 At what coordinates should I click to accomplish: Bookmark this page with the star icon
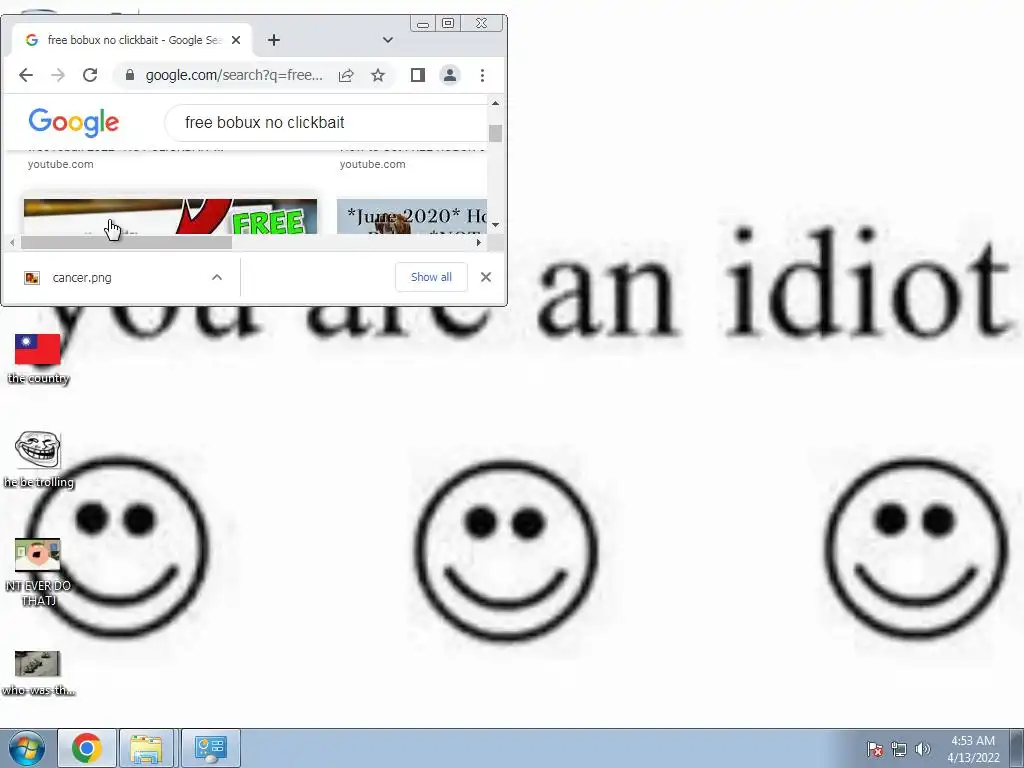click(378, 75)
